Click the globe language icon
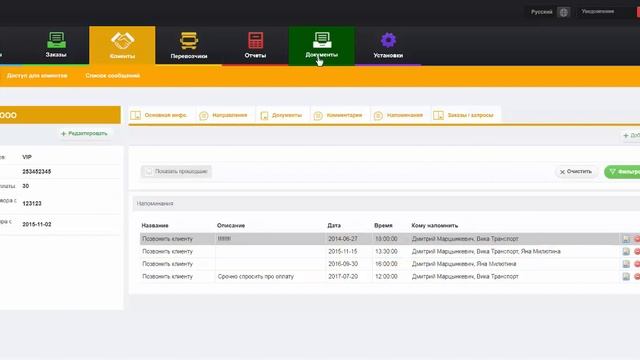This screenshot has height=360, width=640. click(564, 12)
